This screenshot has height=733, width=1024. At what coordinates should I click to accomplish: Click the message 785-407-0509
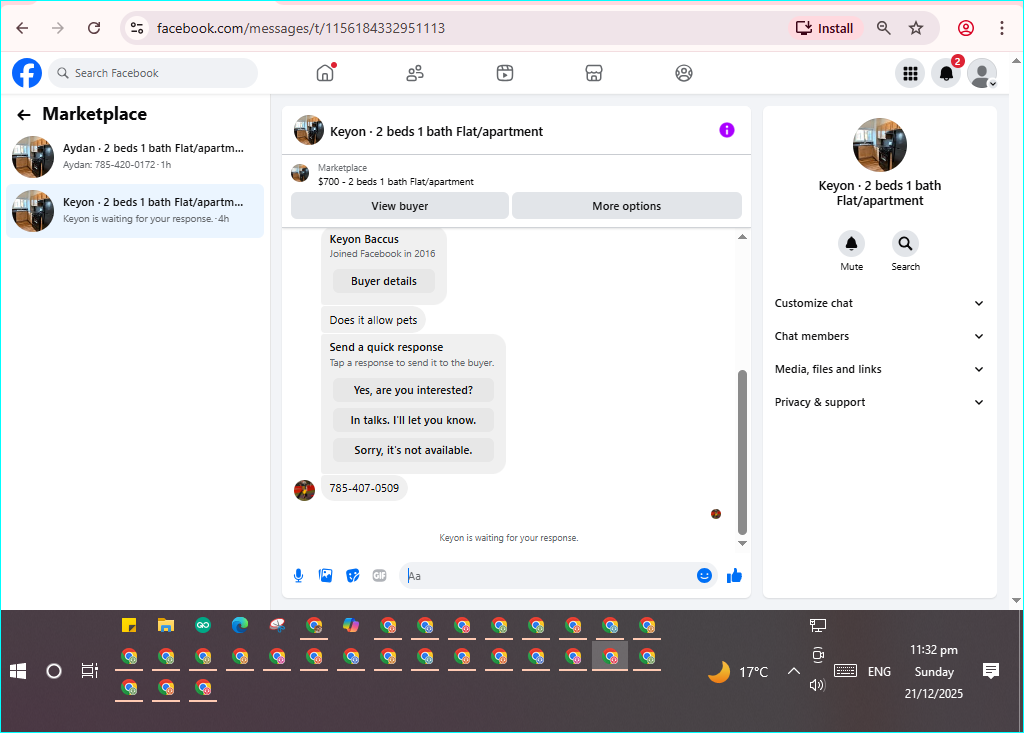coord(364,488)
